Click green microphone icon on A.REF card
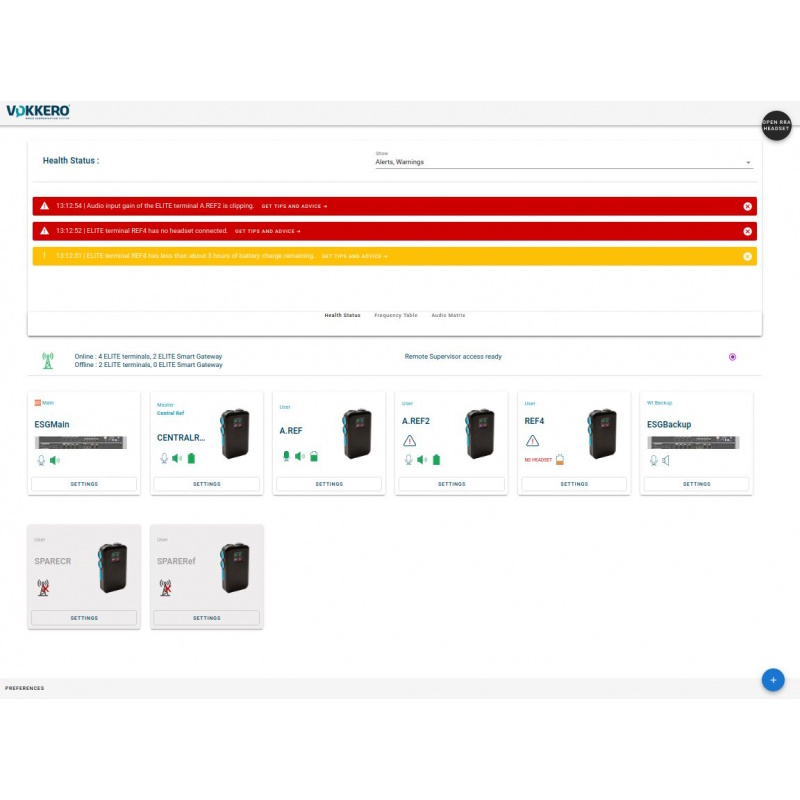Image resolution: width=800 pixels, height=800 pixels. (x=286, y=456)
